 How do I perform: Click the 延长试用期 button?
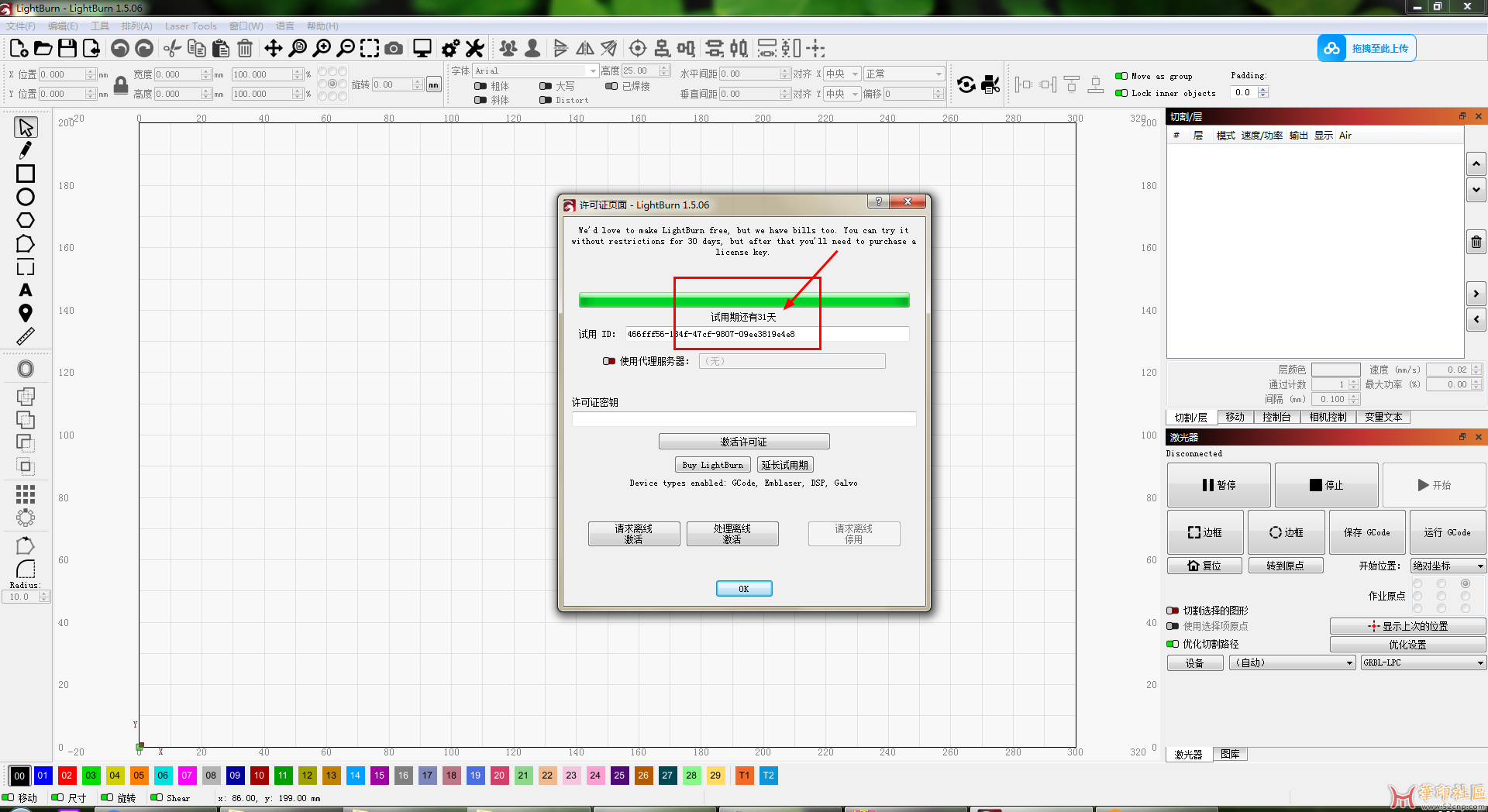click(x=785, y=465)
